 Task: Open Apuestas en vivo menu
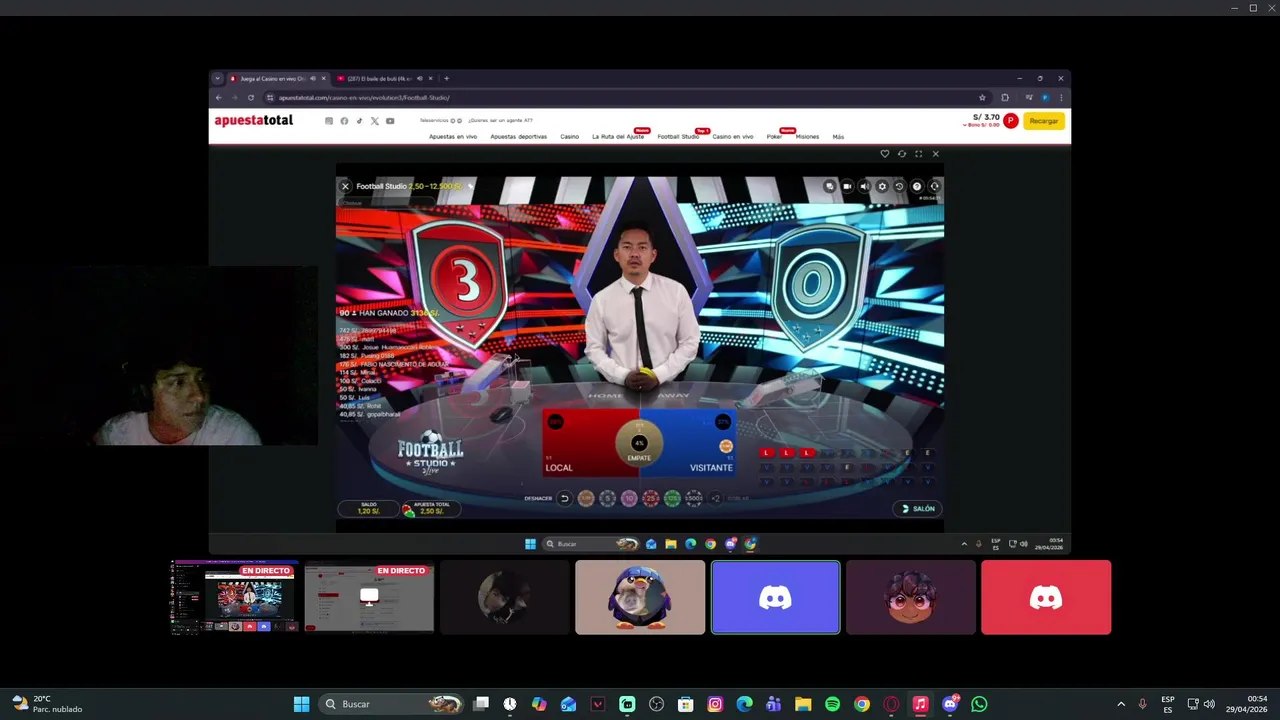click(453, 137)
